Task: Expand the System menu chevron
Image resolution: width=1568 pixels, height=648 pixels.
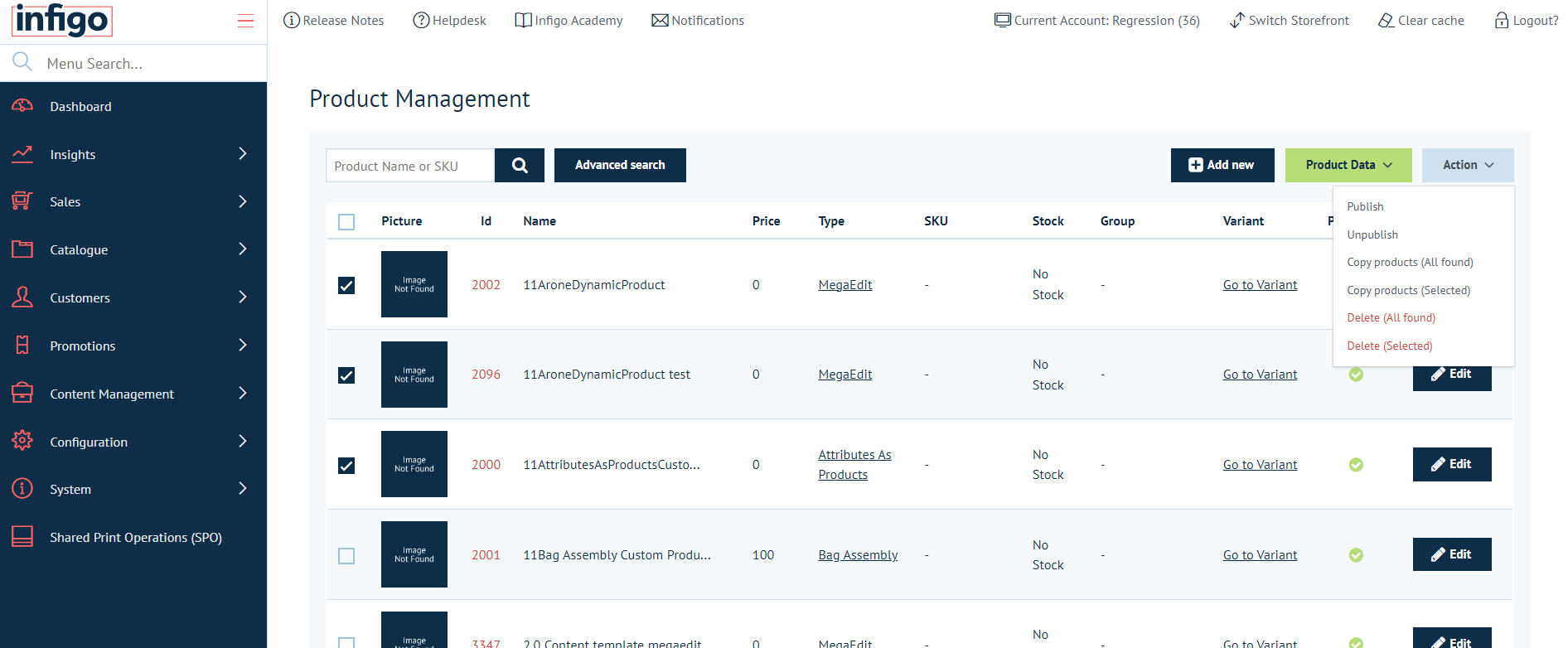Action: pyautogui.click(x=243, y=488)
